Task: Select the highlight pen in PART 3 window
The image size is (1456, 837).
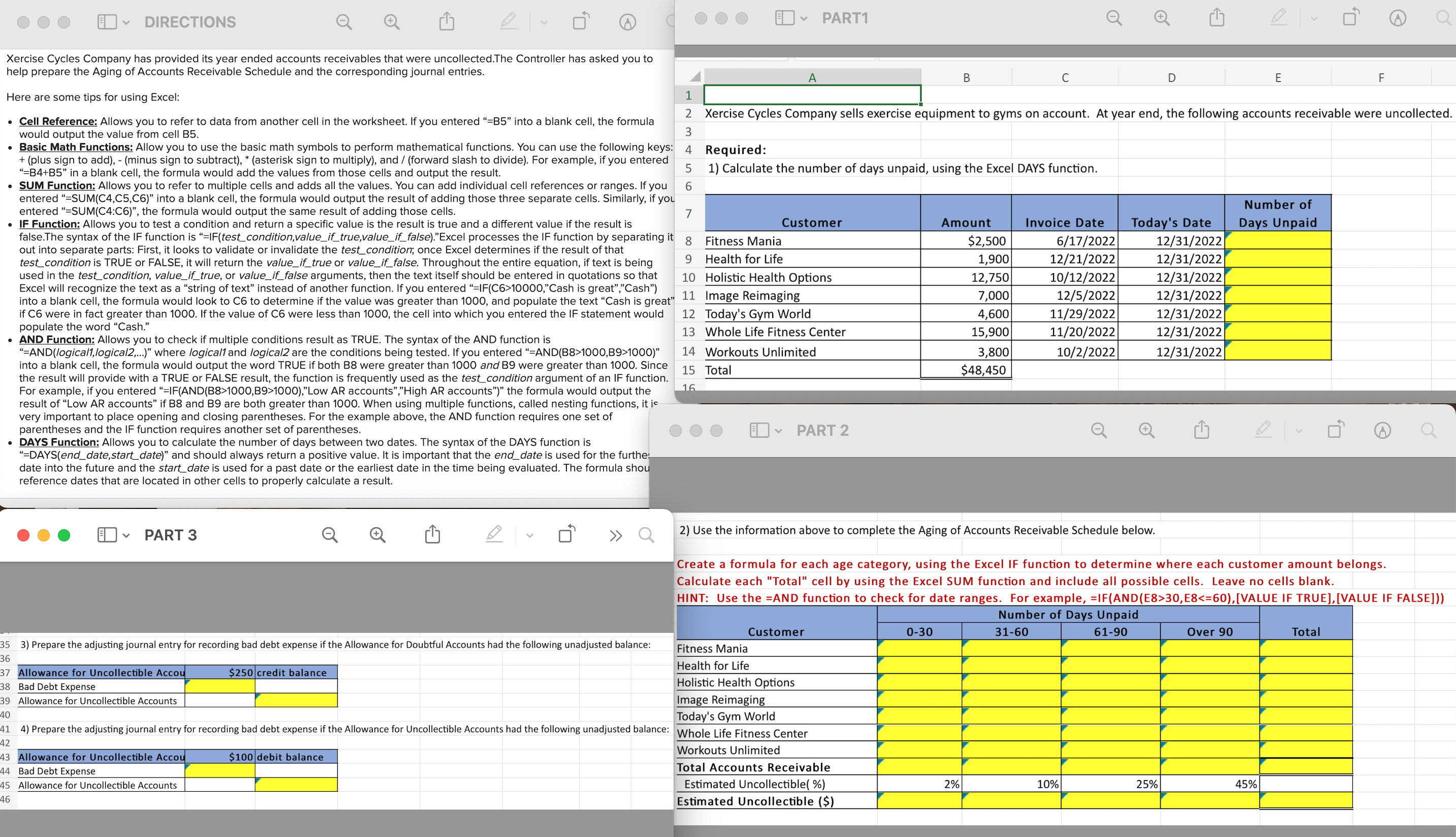Action: pos(494,535)
